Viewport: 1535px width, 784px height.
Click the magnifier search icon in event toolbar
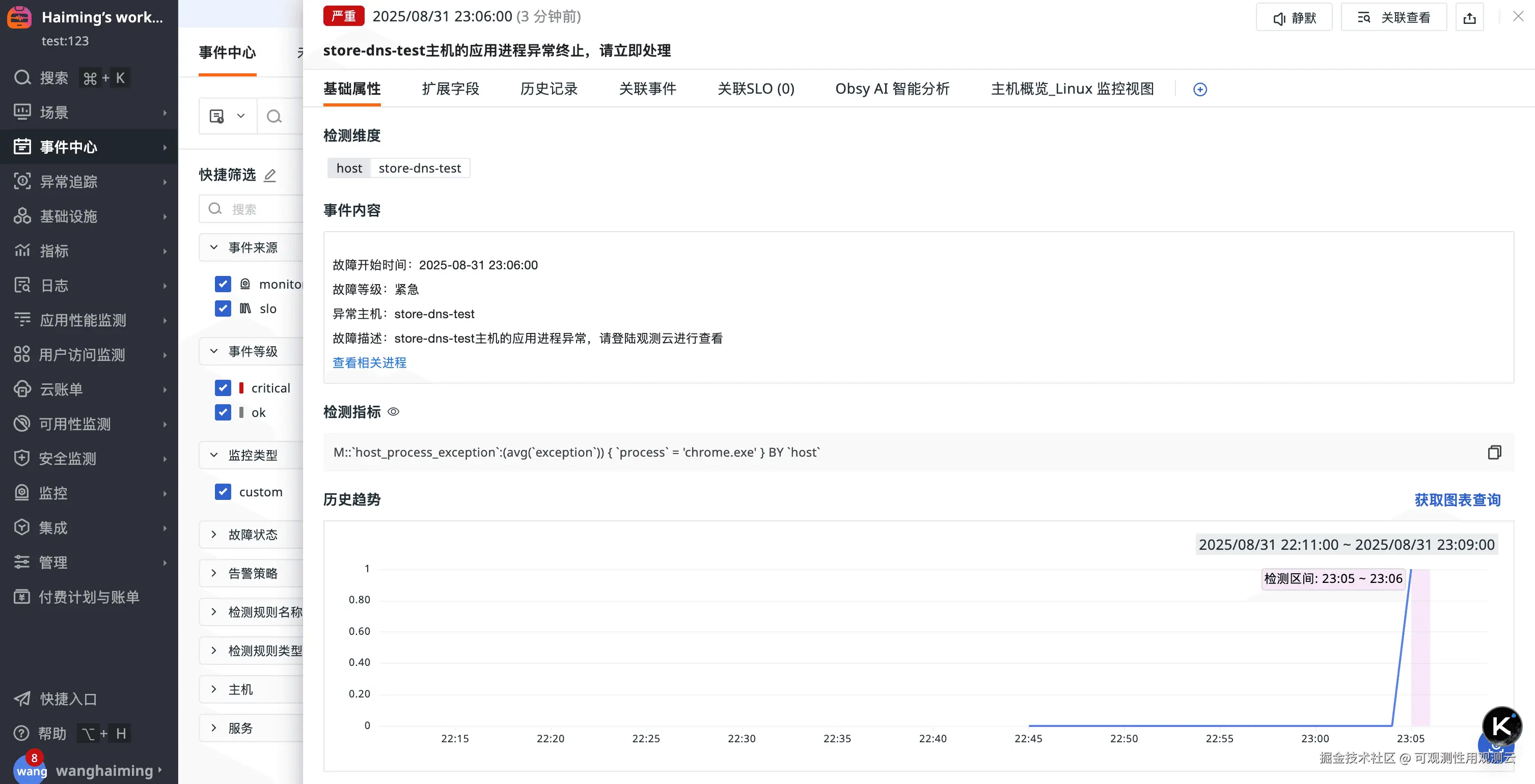click(x=274, y=116)
